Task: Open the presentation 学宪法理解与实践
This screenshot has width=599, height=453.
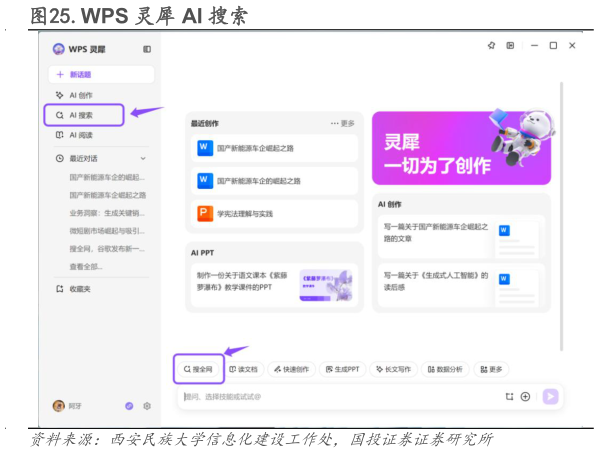Action: click(x=274, y=214)
